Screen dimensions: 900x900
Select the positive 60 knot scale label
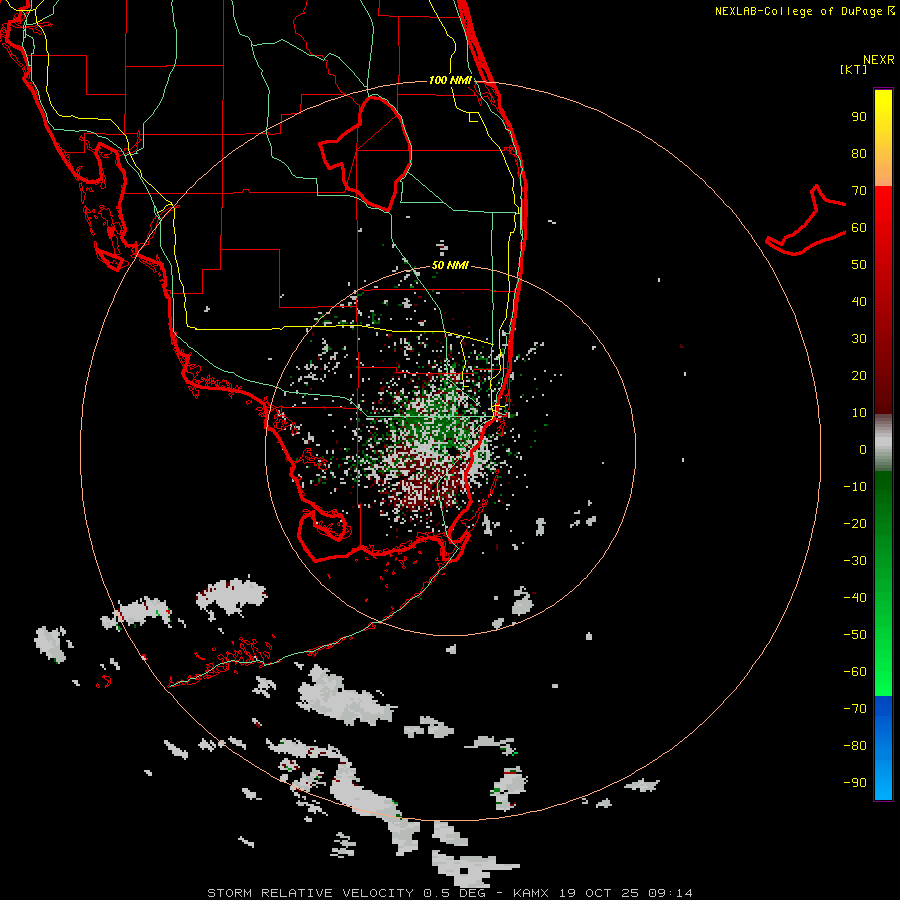pyautogui.click(x=859, y=227)
